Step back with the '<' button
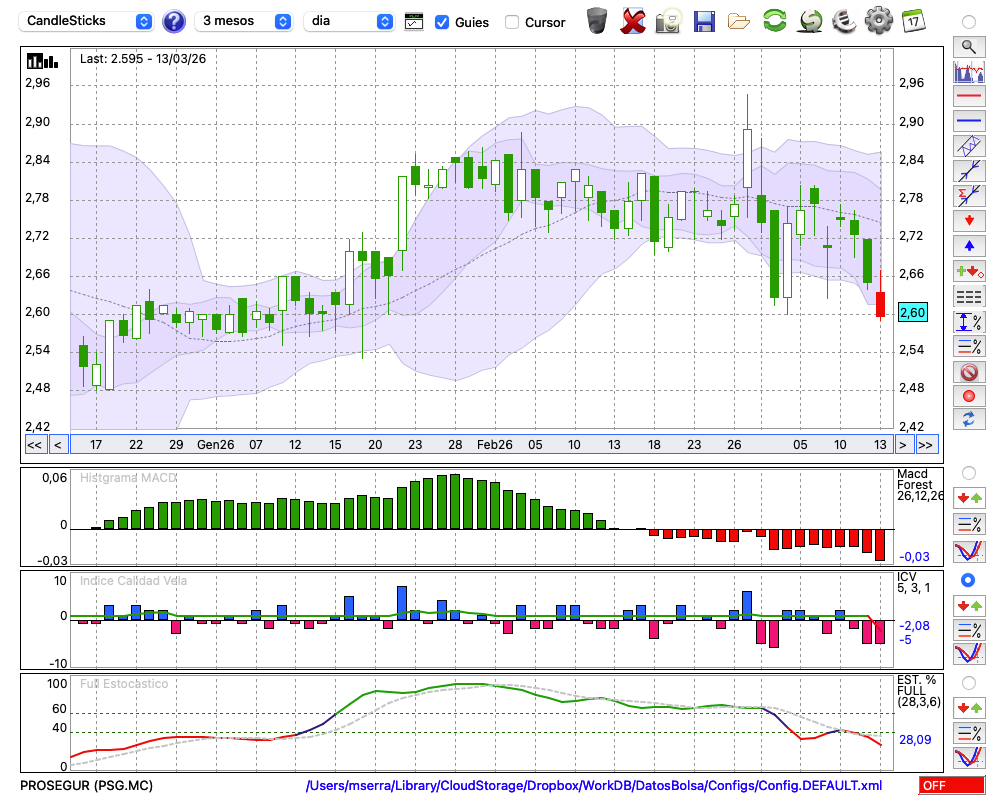Viewport: 1000px width, 800px height. 57,445
